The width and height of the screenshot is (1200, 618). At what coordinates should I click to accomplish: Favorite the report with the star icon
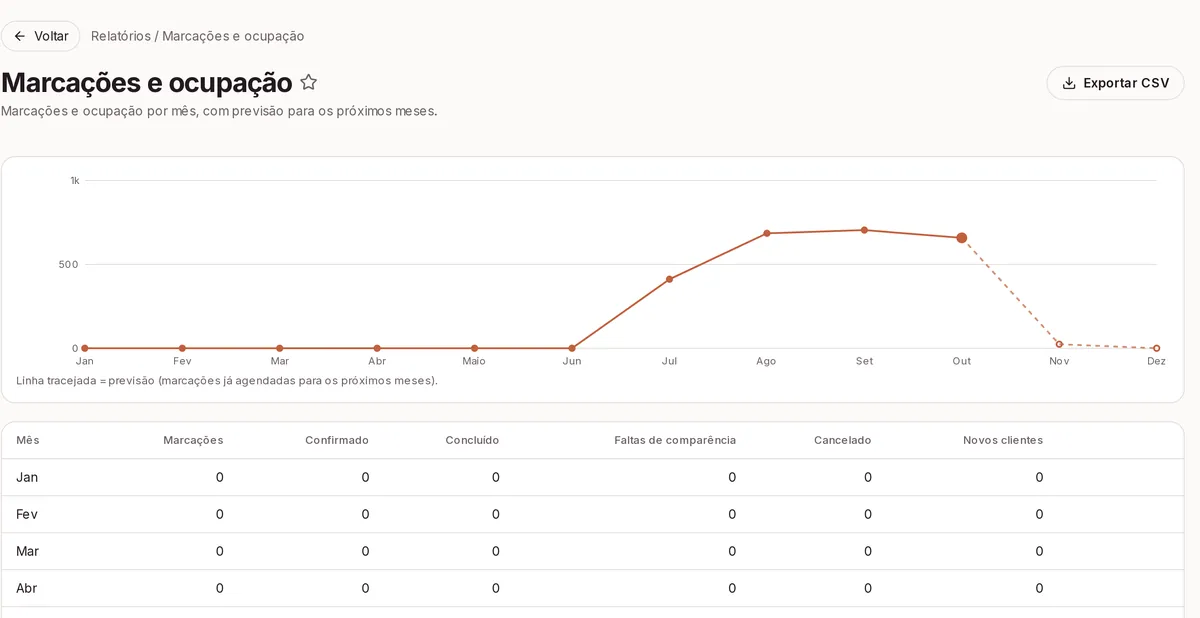[309, 82]
